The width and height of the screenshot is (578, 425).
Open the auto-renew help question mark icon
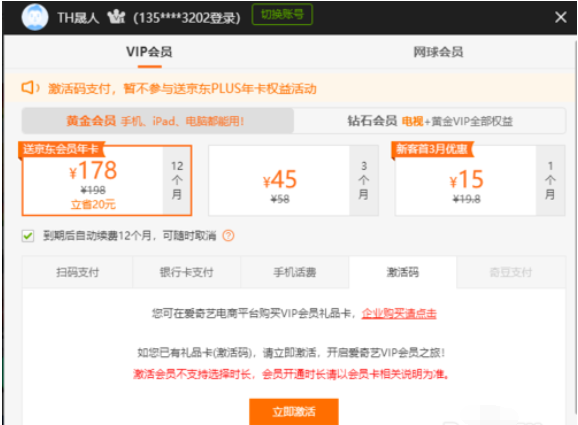(x=228, y=236)
